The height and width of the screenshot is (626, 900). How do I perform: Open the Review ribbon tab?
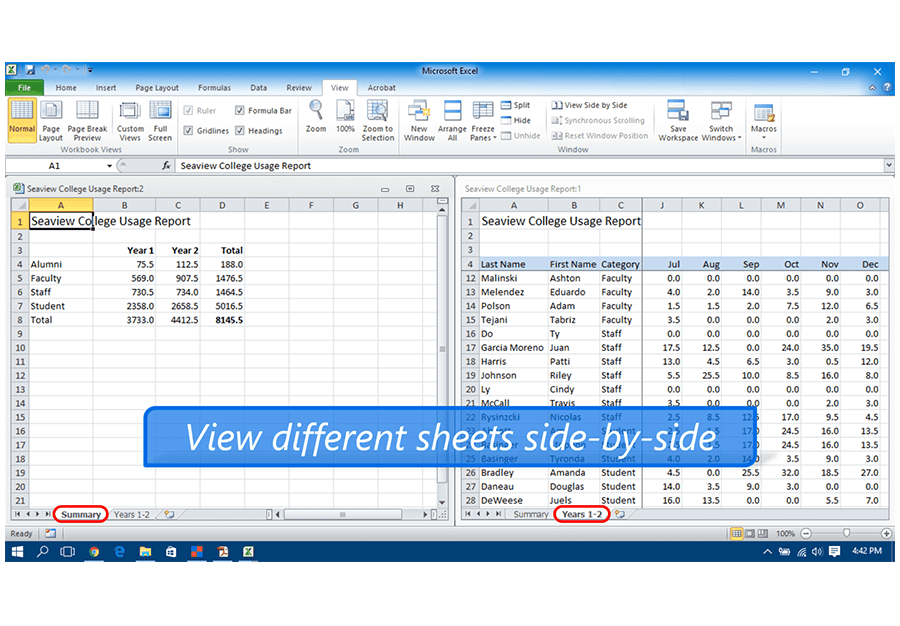coord(298,88)
